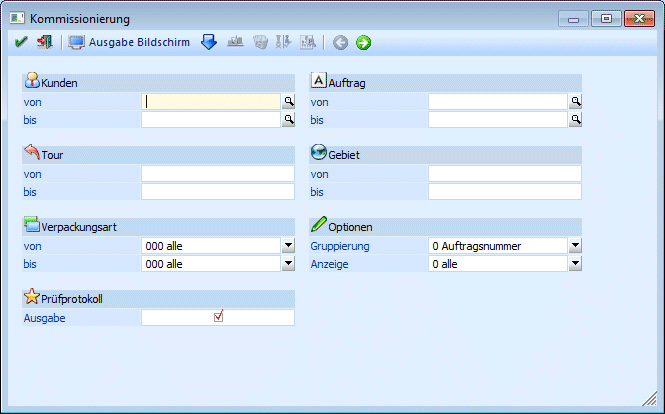Click the Gebiet bis input field
This screenshot has width=665, height=414.
504,191
